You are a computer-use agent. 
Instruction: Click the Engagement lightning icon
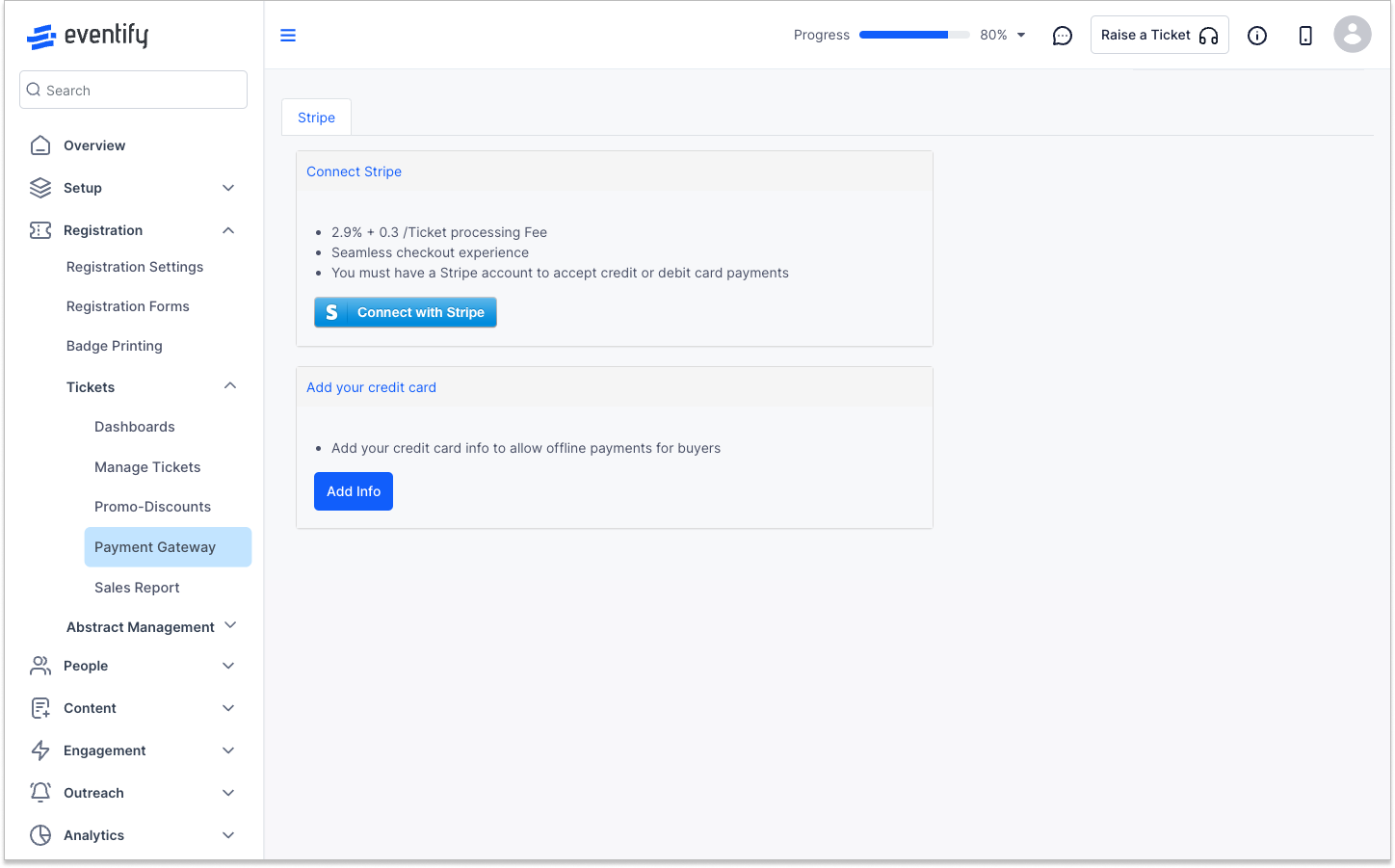(40, 750)
